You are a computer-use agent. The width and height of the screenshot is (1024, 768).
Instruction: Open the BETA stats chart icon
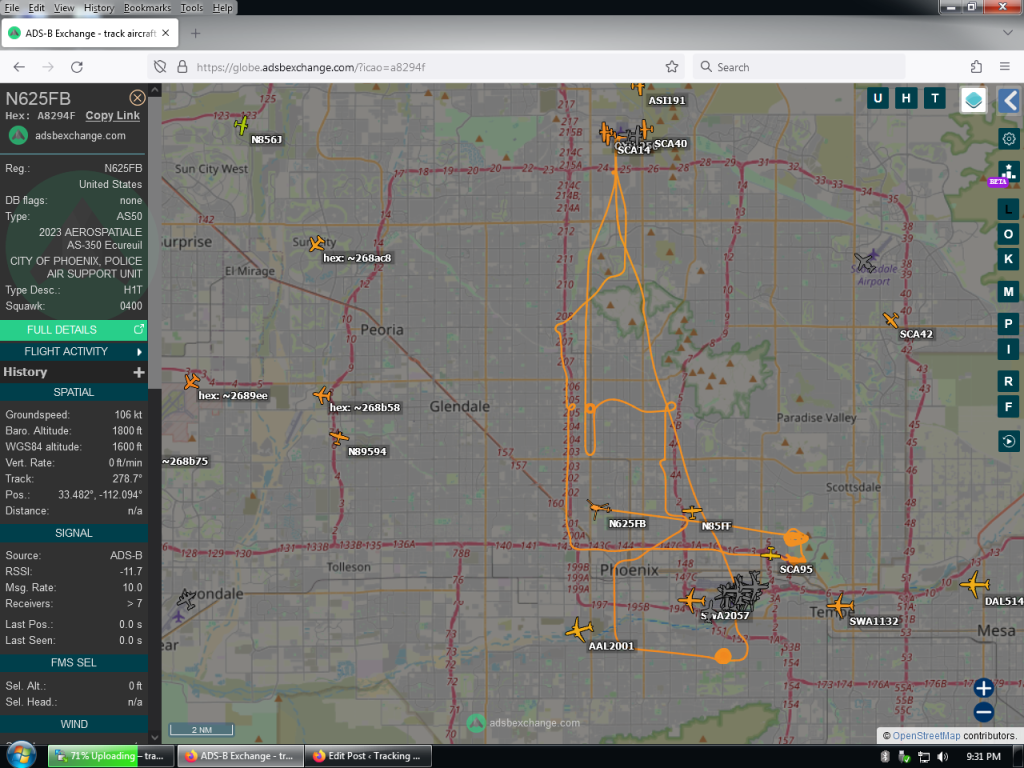(x=1009, y=173)
